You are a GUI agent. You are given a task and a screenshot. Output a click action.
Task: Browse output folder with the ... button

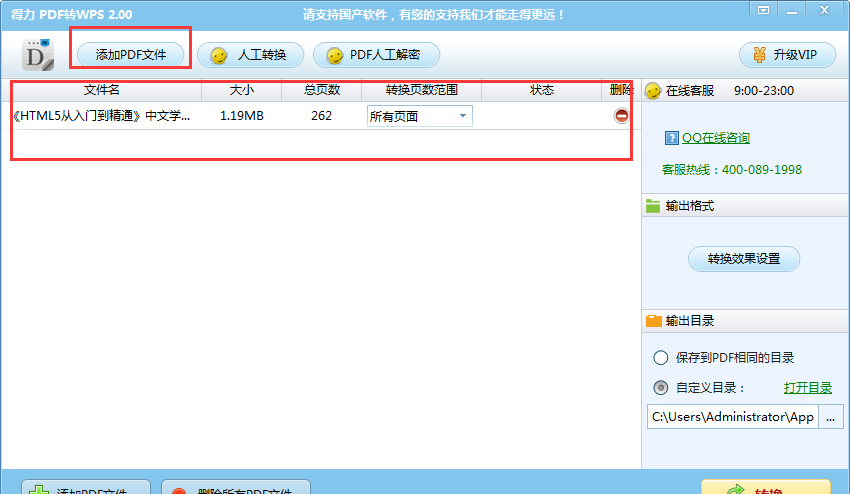[x=830, y=416]
